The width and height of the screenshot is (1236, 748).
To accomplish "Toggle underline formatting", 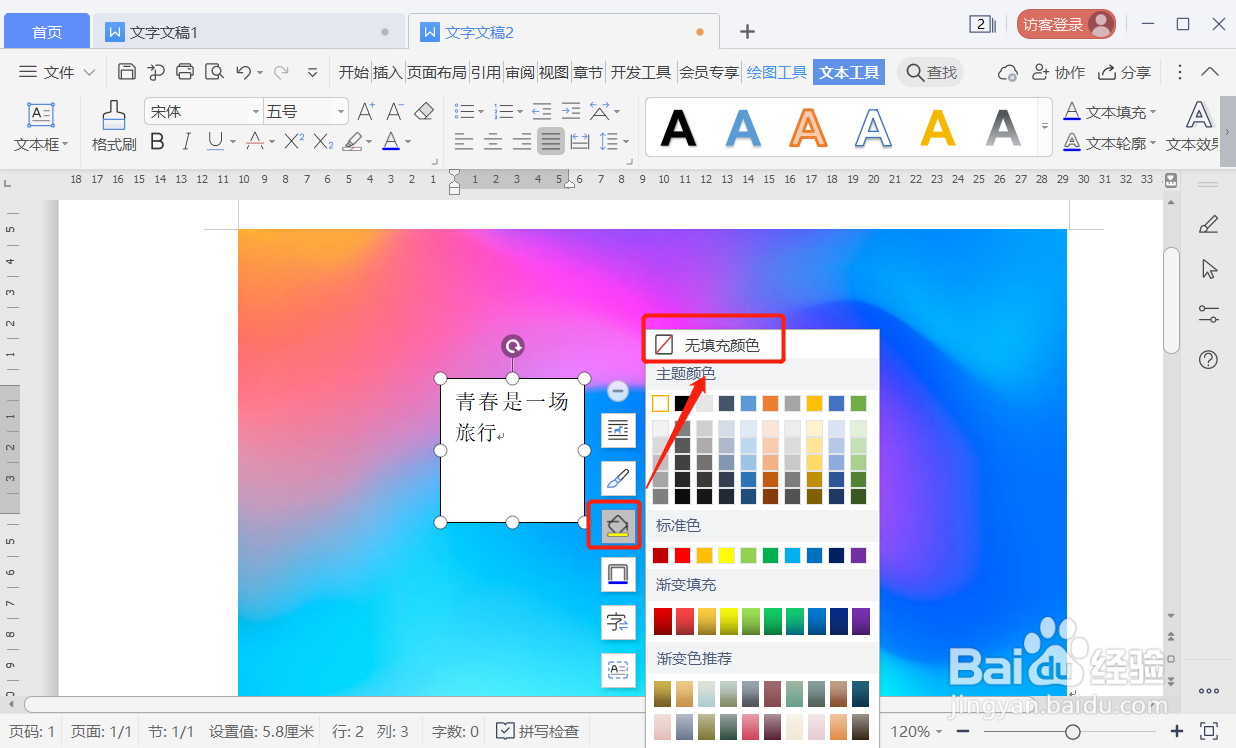I will [212, 141].
